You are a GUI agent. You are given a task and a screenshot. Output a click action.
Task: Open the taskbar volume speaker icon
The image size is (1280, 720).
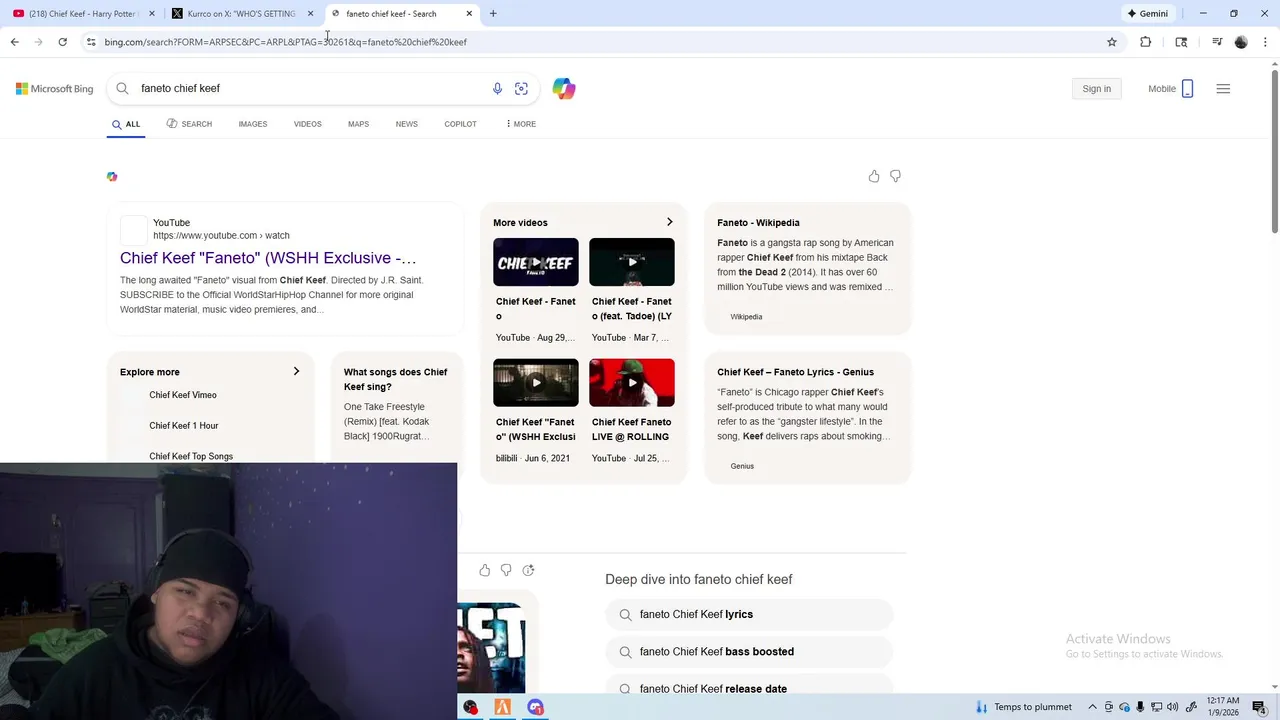[1172, 707]
